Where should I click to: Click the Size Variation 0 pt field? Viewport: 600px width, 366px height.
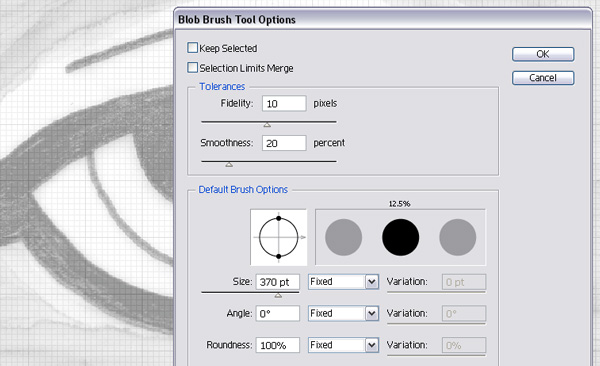click(464, 282)
